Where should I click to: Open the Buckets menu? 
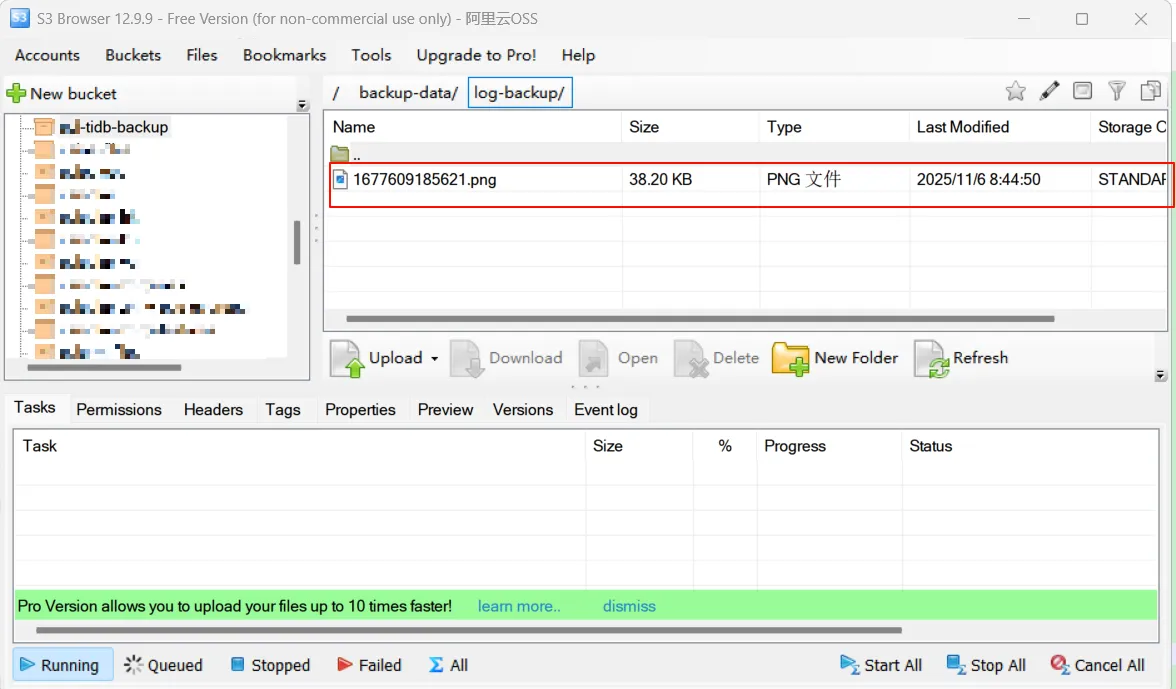click(133, 55)
